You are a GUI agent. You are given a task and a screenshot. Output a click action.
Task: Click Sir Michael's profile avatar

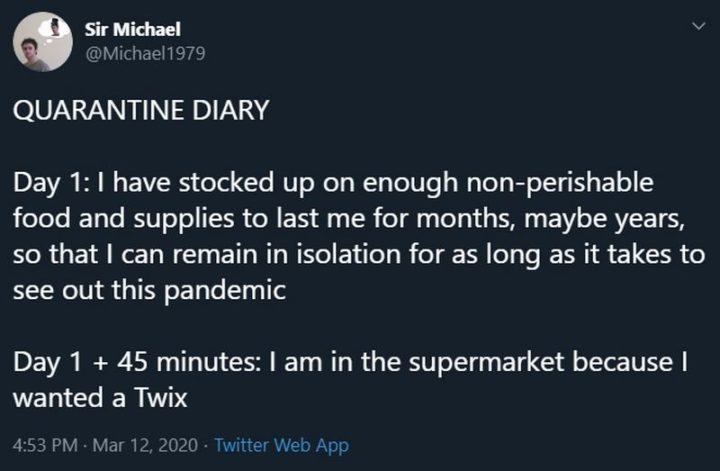[x=42, y=43]
